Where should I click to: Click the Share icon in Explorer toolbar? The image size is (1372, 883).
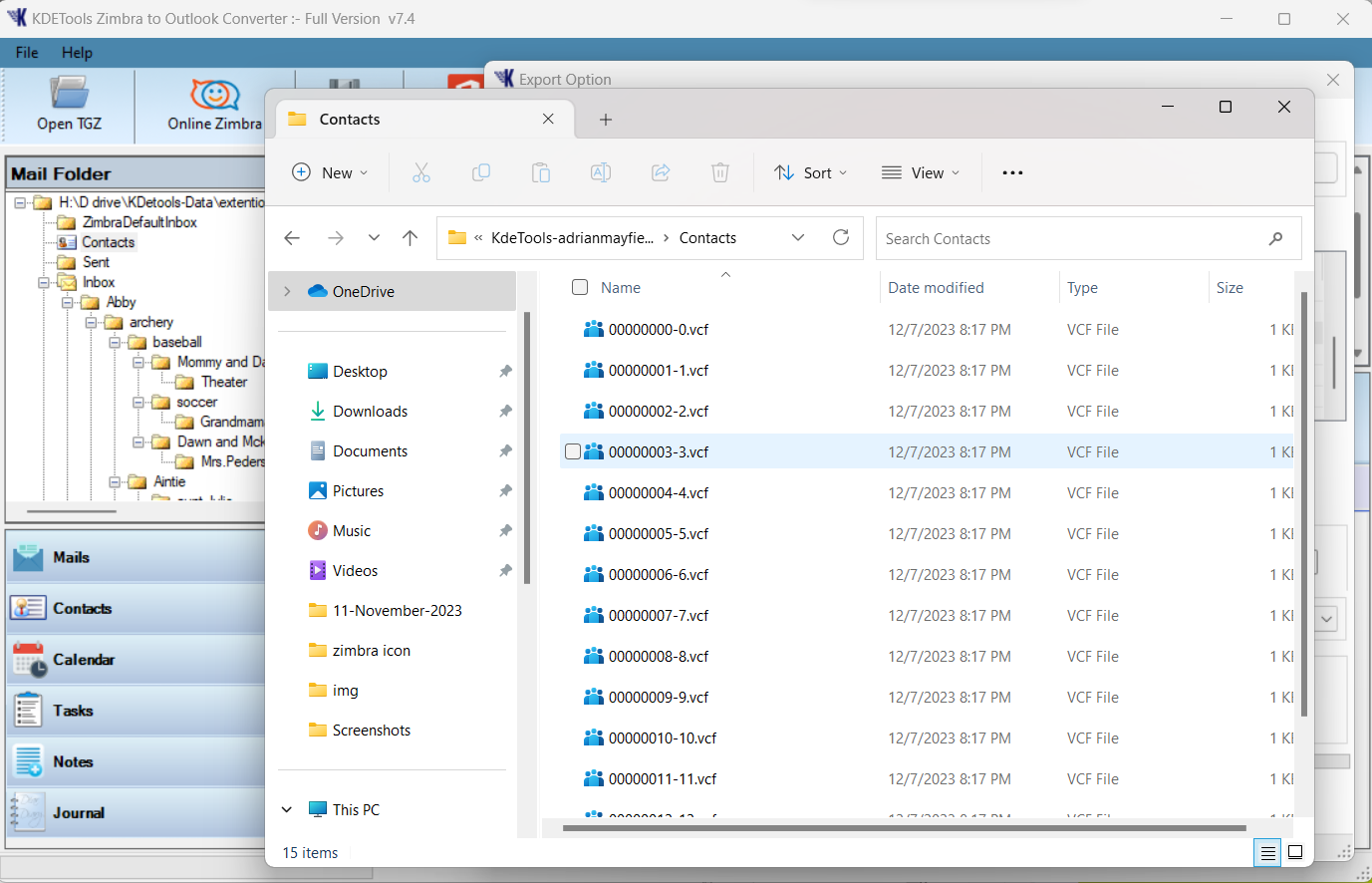[661, 172]
